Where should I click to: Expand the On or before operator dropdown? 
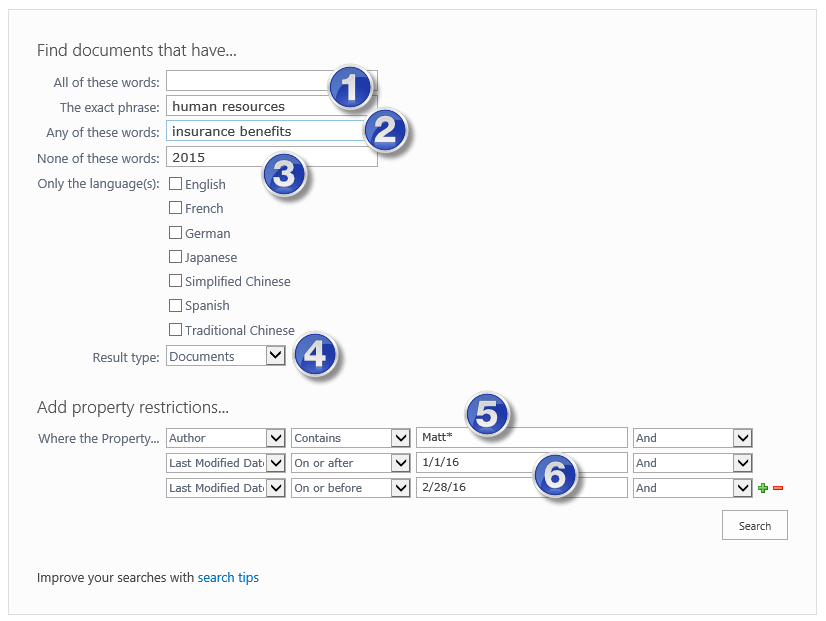[350, 488]
